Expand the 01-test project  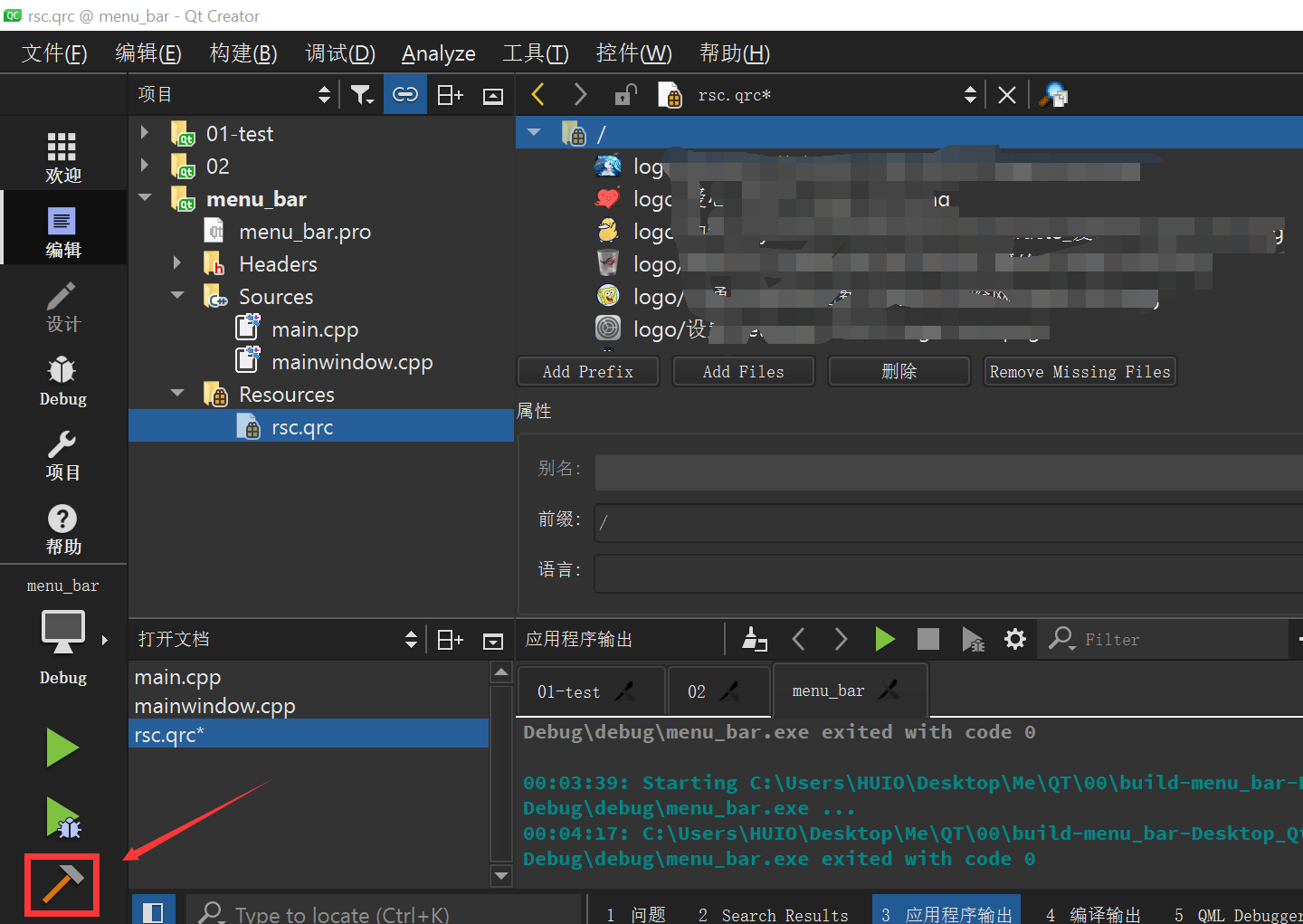(145, 133)
